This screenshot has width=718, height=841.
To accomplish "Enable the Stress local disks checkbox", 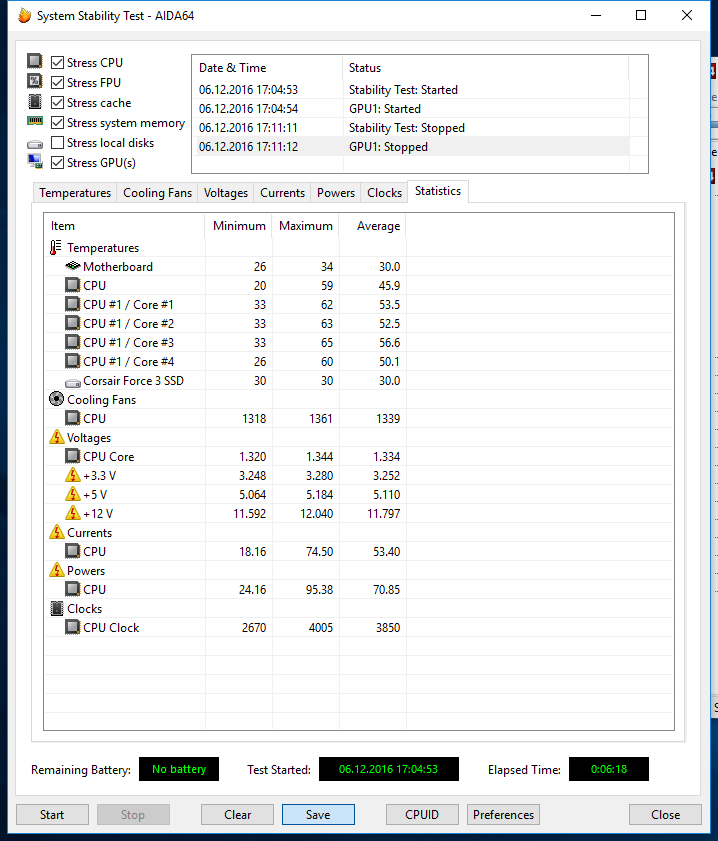I will point(57,143).
